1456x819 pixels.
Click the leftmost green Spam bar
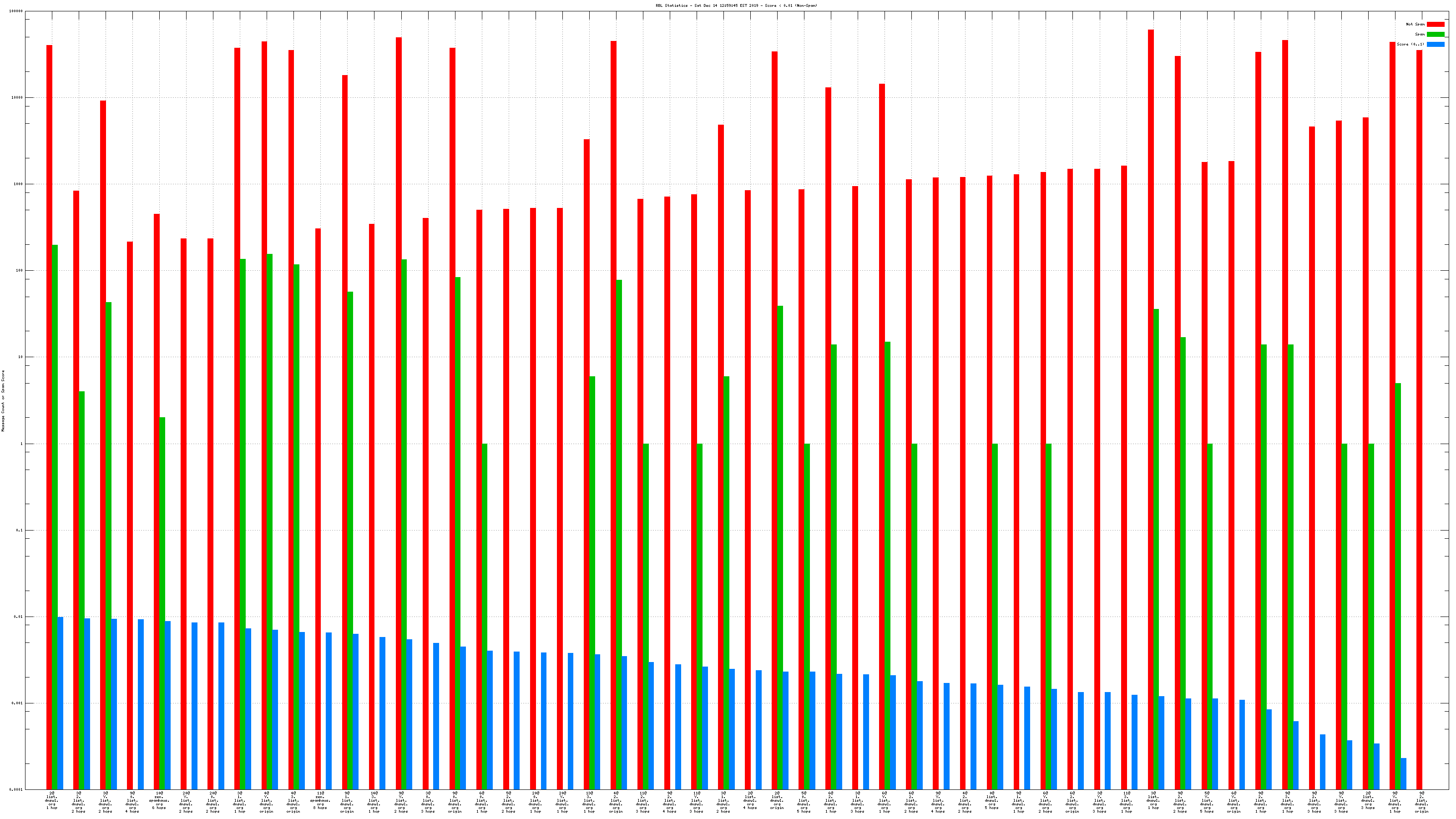coord(55,509)
